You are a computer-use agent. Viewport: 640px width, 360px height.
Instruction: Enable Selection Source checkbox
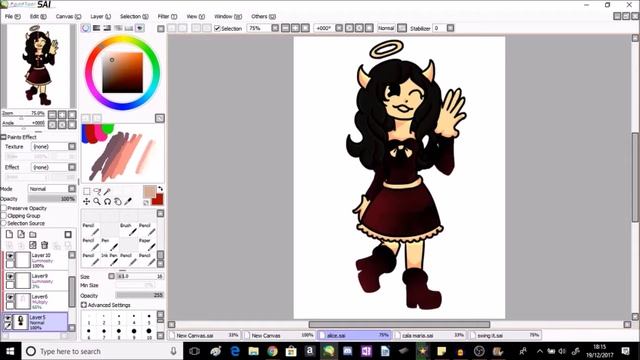pos(4,223)
